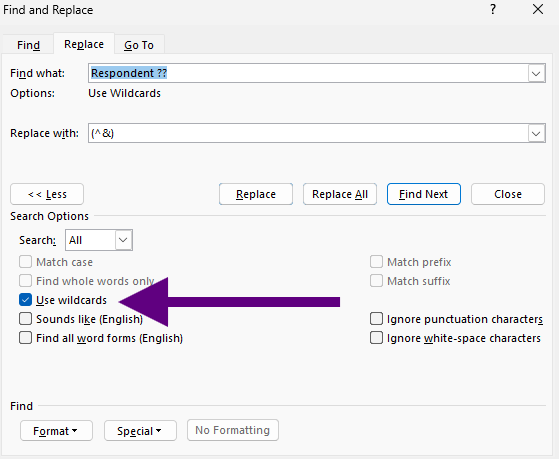The height and width of the screenshot is (459, 559).
Task: Open the Go To tab
Action: tap(139, 45)
